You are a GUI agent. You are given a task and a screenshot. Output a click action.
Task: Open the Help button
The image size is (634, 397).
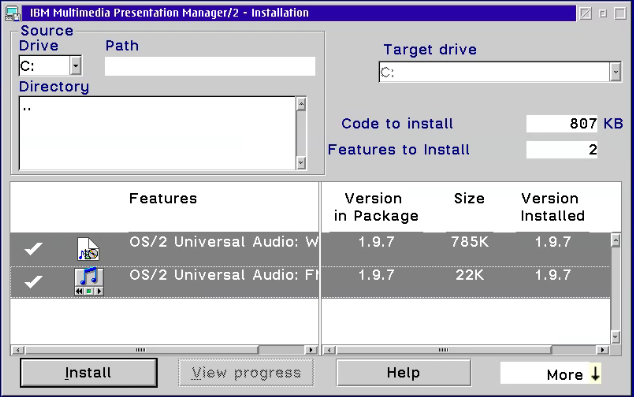[404, 373]
